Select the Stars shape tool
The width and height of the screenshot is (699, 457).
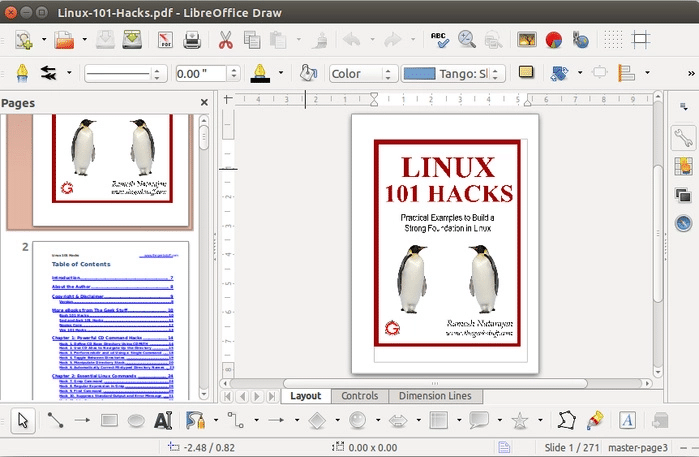[x=520, y=420]
